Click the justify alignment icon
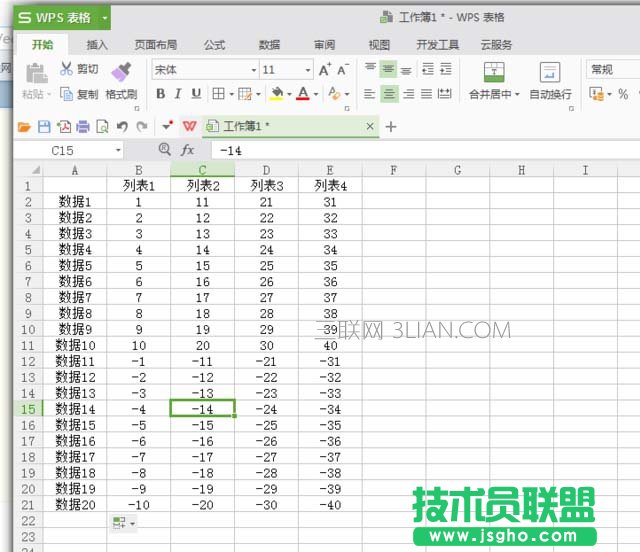 click(x=427, y=94)
